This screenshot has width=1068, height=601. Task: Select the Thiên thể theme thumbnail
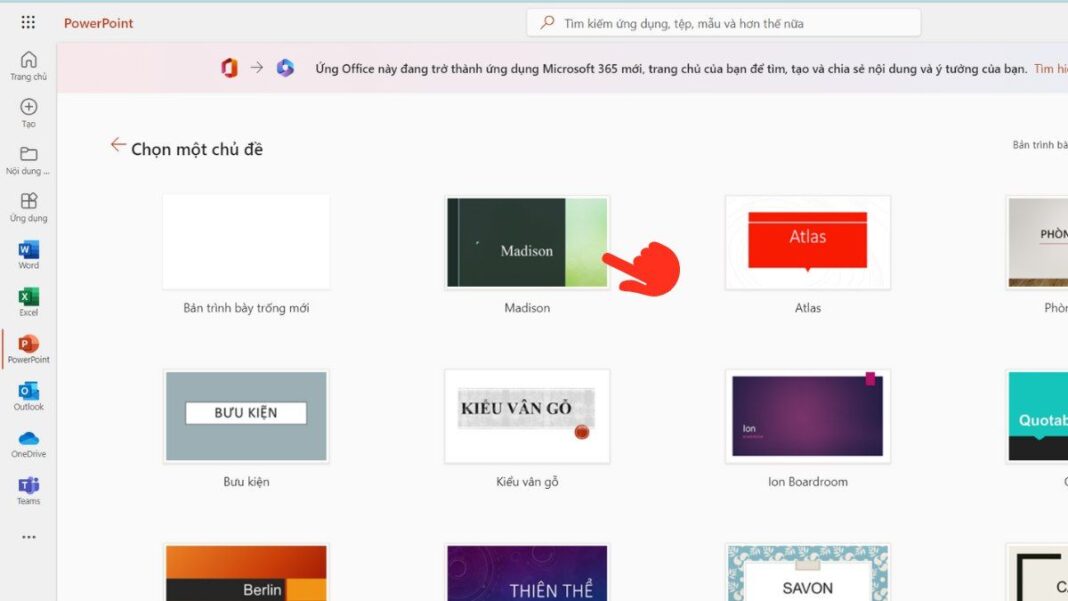pyautogui.click(x=527, y=572)
